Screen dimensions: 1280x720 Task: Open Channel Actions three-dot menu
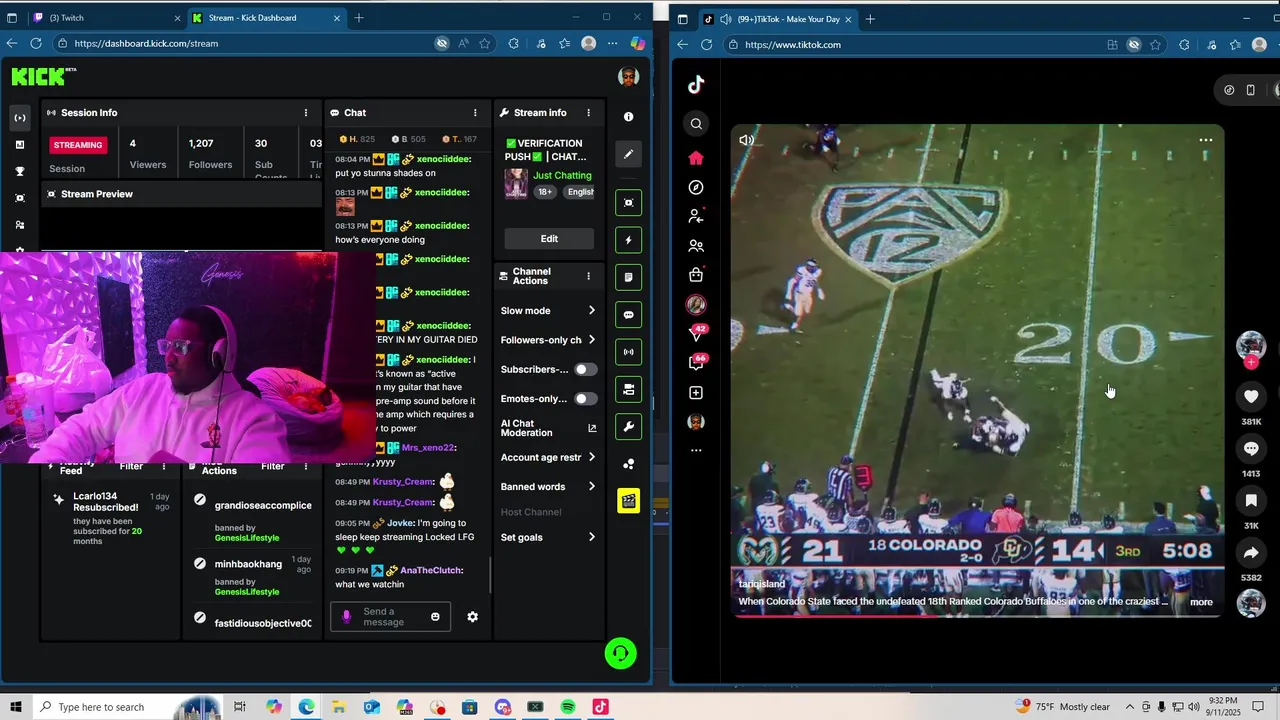click(x=588, y=276)
